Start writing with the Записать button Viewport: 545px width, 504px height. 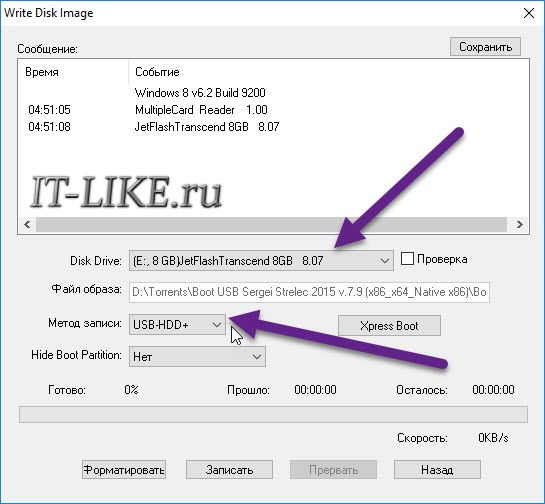(229, 470)
